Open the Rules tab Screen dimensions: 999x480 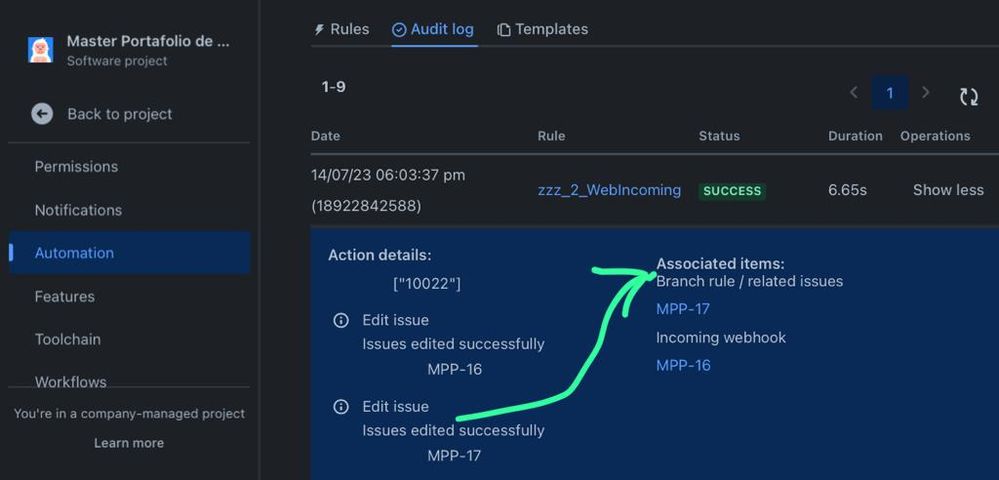tap(341, 29)
